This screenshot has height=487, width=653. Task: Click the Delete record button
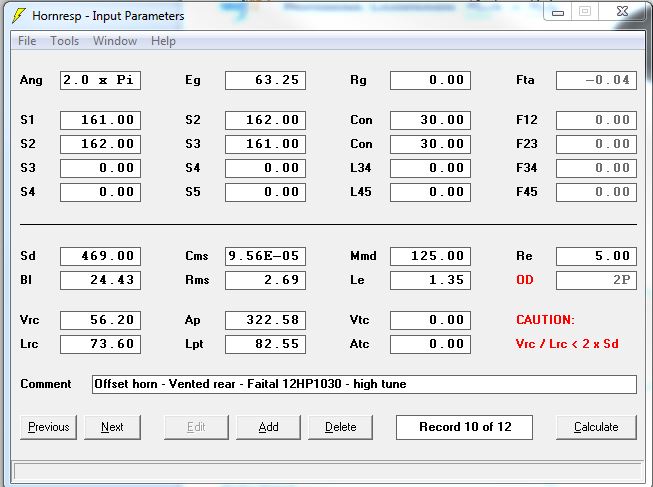(340, 427)
